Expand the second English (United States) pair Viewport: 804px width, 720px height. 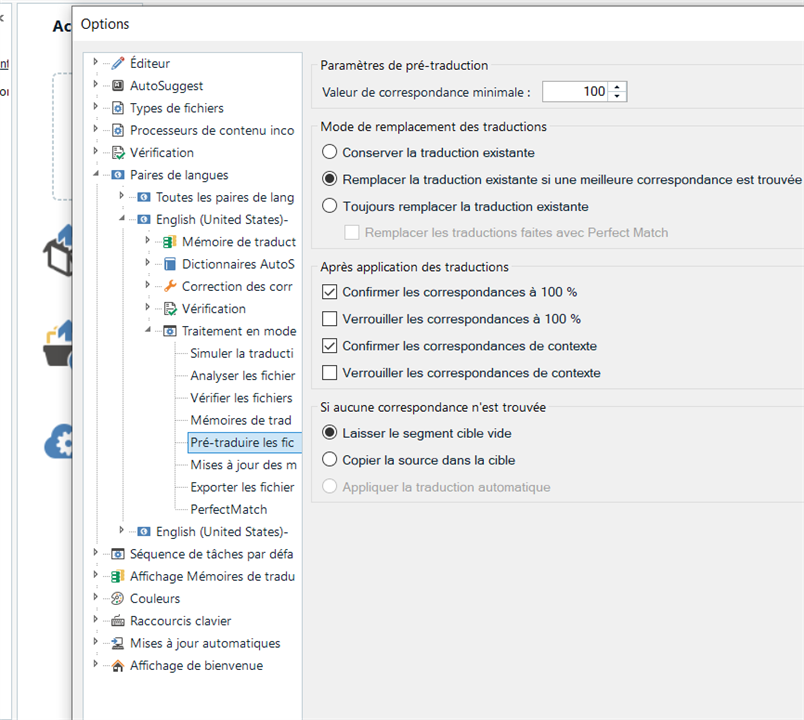click(x=122, y=530)
